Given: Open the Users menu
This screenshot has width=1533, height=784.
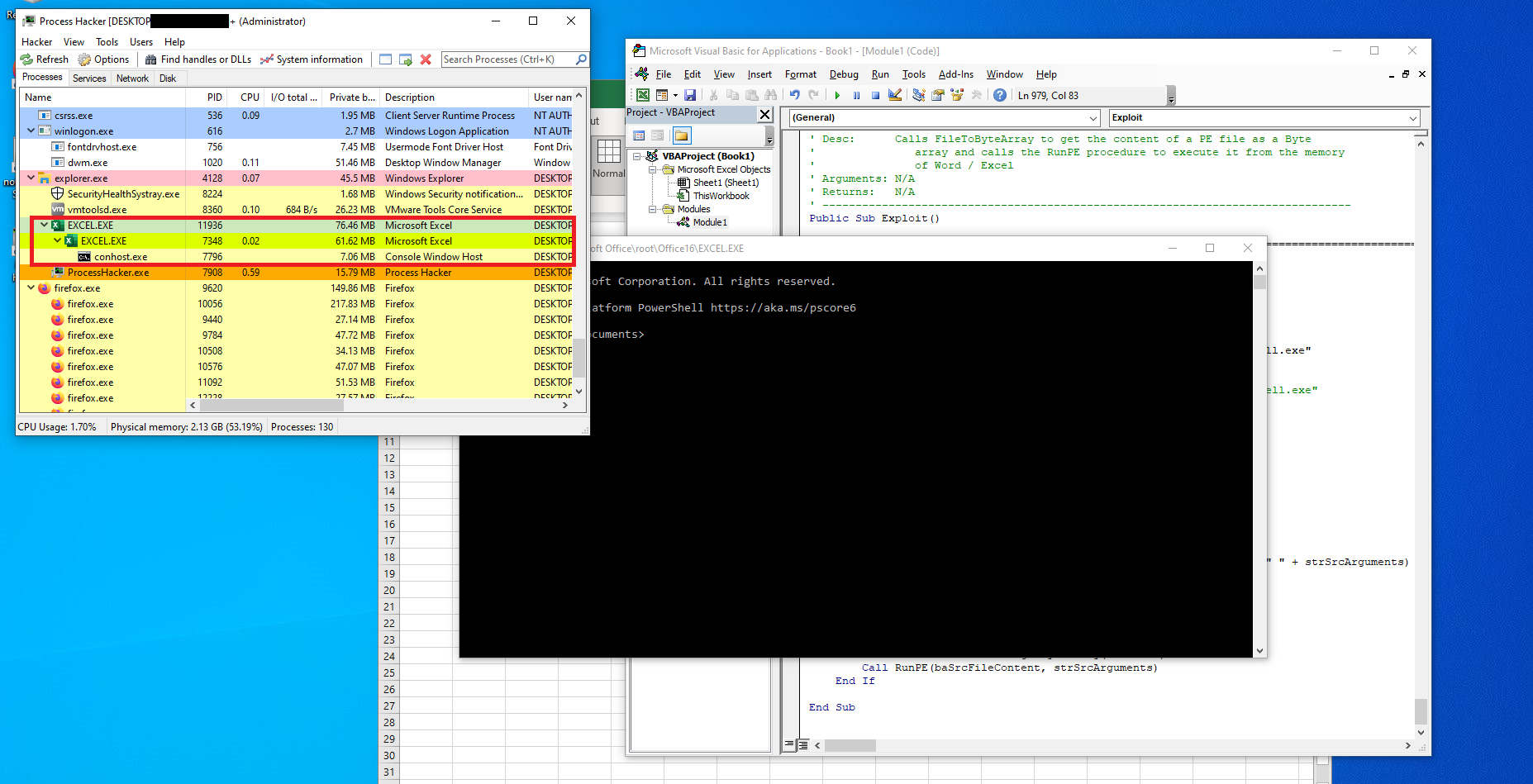Looking at the screenshot, I should coord(141,42).
